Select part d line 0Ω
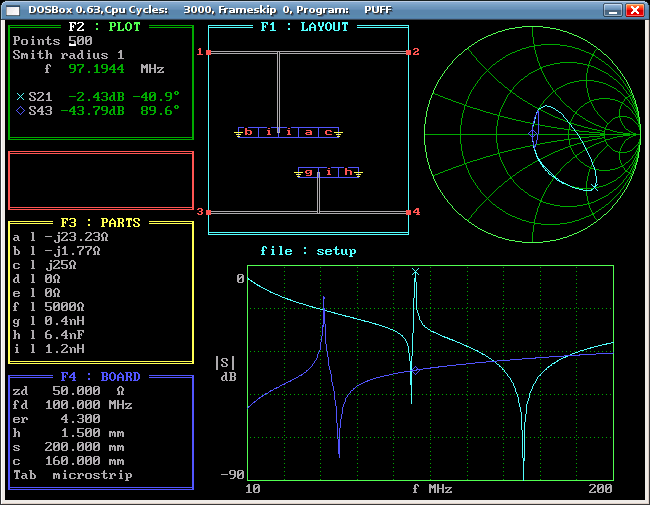Screen dimensions: 650x505 [36, 279]
